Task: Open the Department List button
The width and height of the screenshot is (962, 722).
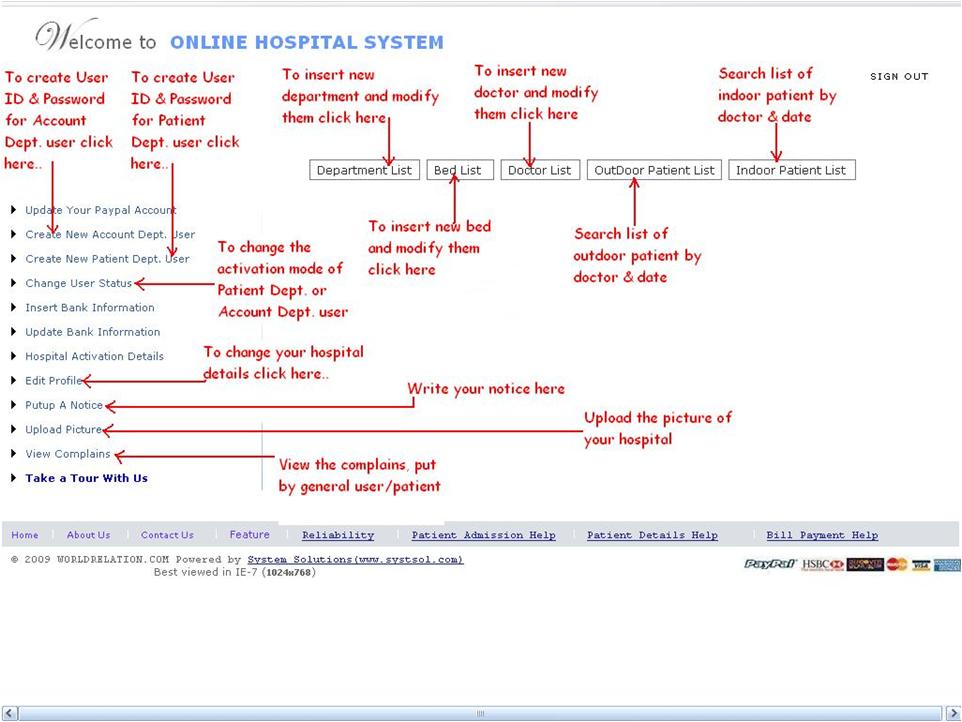Action: (364, 170)
